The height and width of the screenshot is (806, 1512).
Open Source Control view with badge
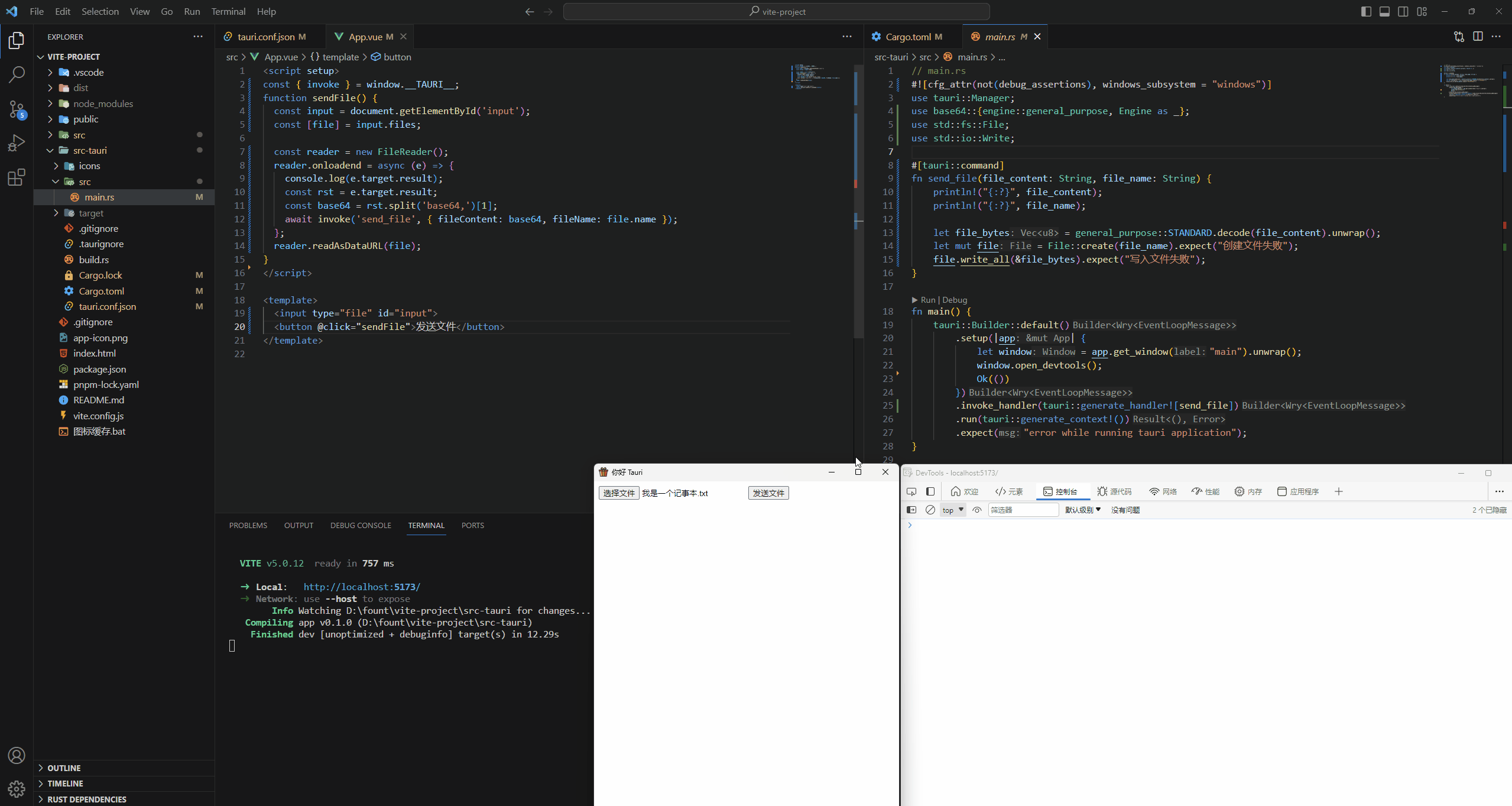(x=17, y=109)
